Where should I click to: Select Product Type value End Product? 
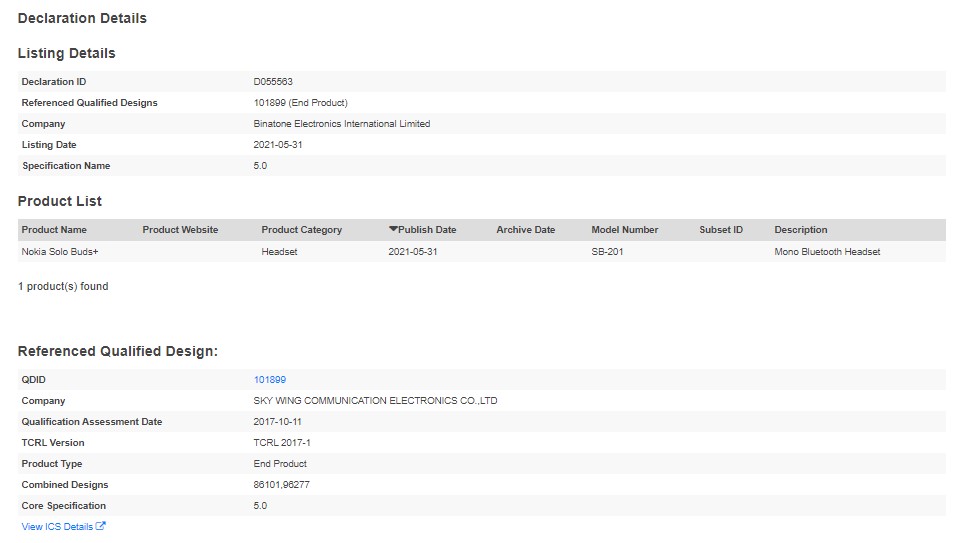click(280, 463)
